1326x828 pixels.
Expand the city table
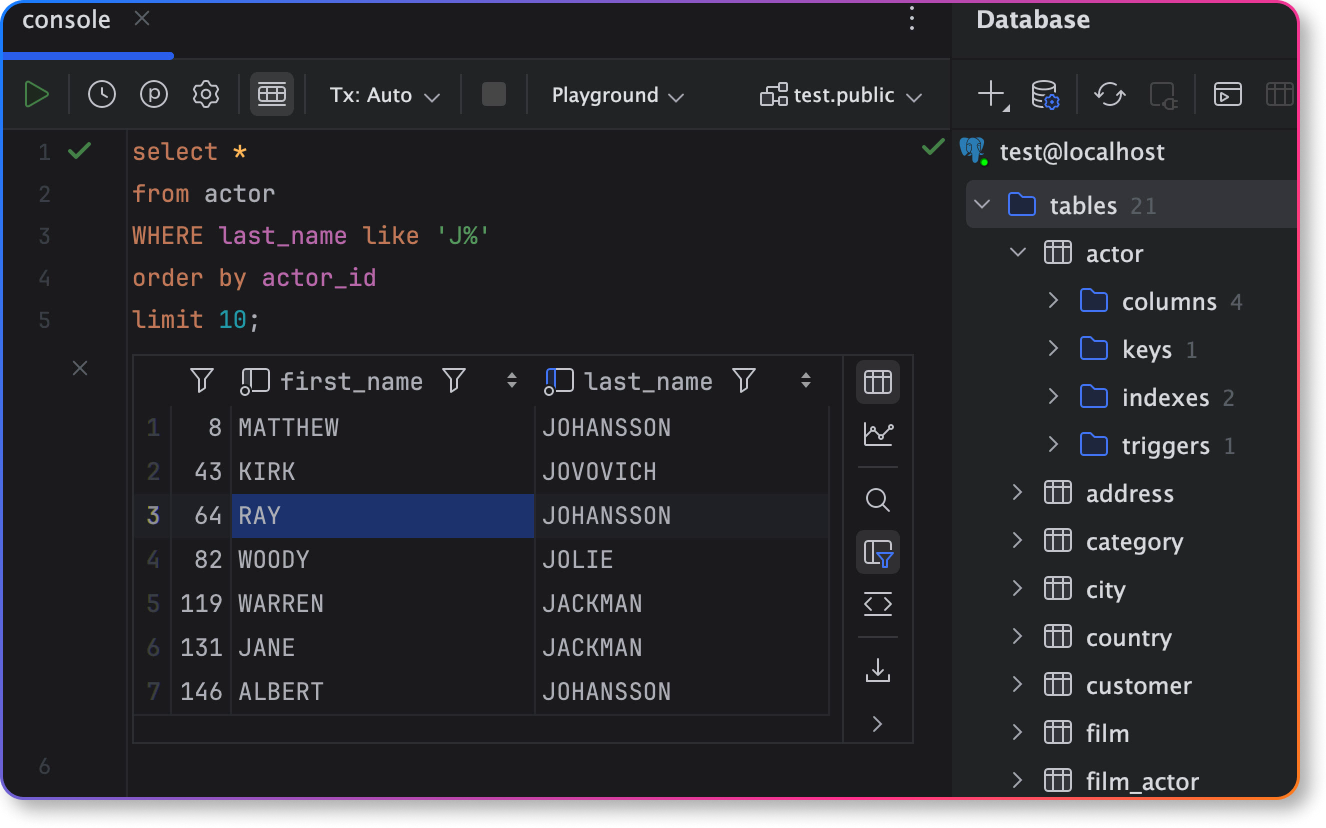click(x=1018, y=589)
